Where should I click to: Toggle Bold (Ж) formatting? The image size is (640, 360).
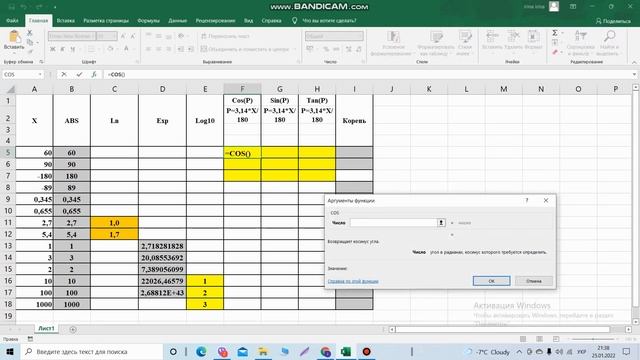coord(53,49)
